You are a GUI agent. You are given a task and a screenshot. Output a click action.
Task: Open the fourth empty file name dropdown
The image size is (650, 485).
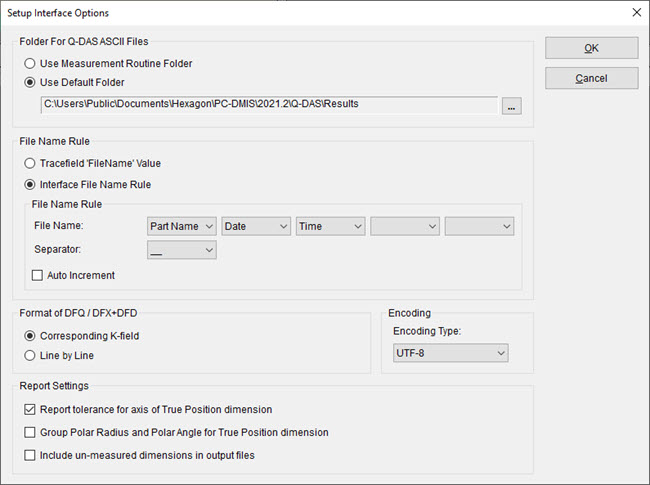coord(404,227)
